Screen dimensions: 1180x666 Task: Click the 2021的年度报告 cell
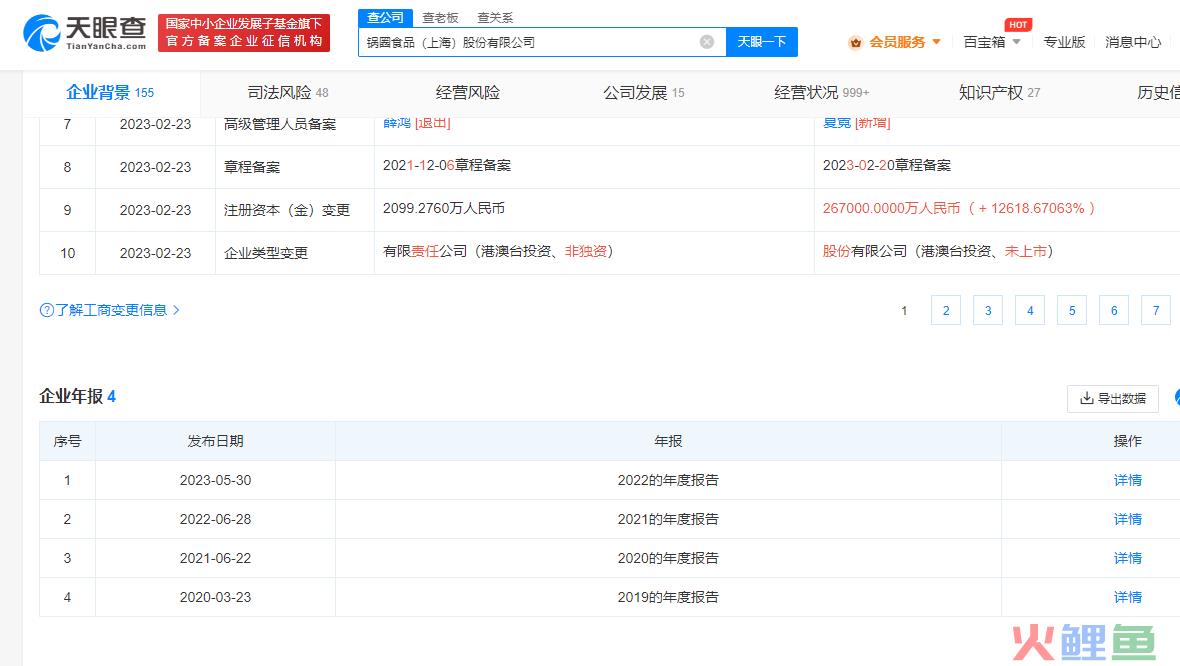click(668, 519)
